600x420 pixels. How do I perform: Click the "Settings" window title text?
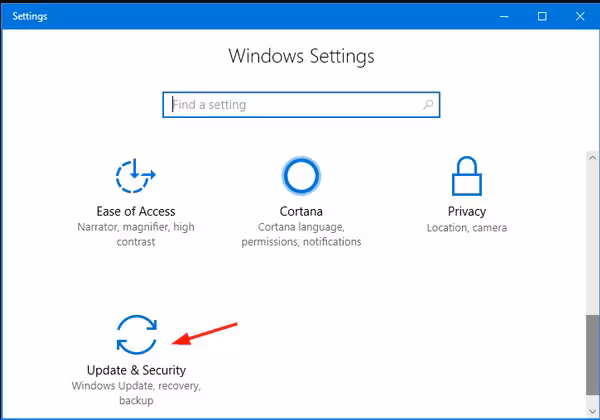point(32,16)
